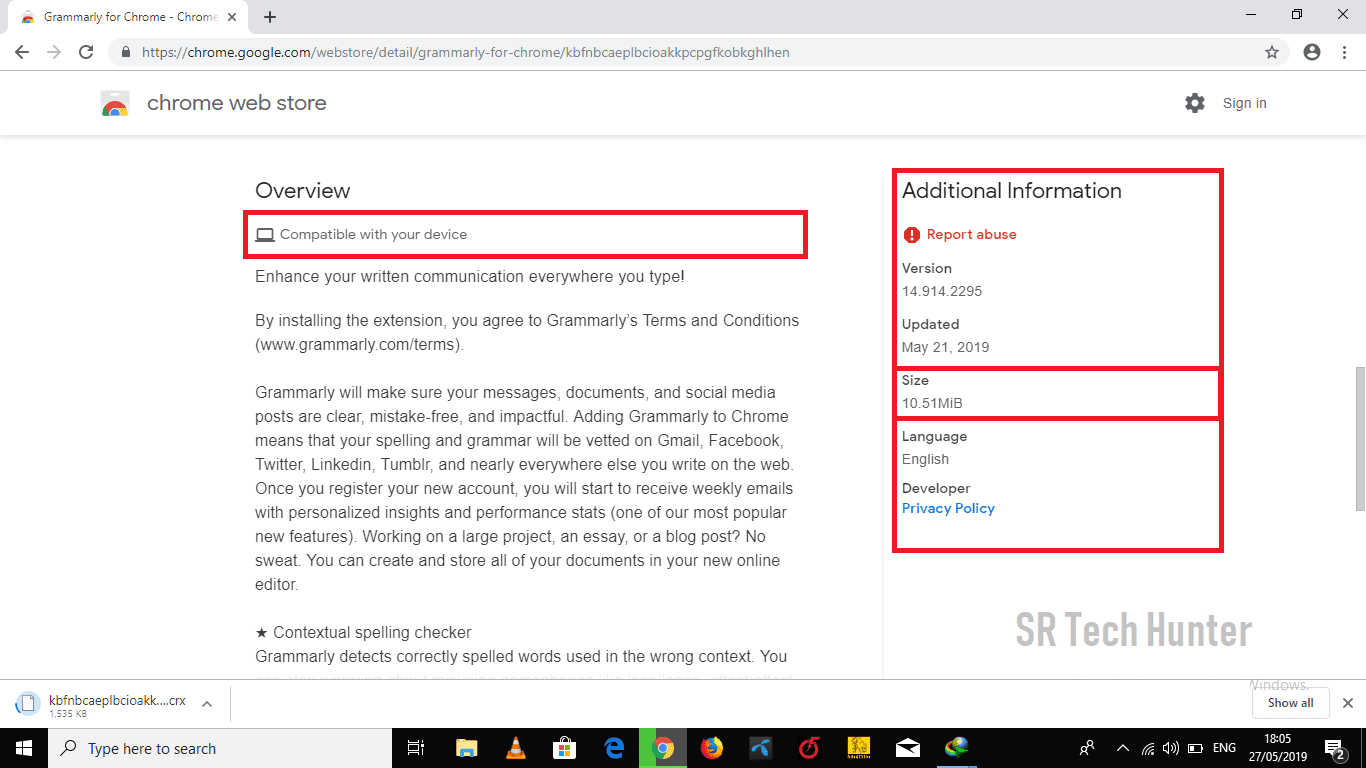Open a new browser tab
This screenshot has height=768, width=1366.
tap(270, 17)
